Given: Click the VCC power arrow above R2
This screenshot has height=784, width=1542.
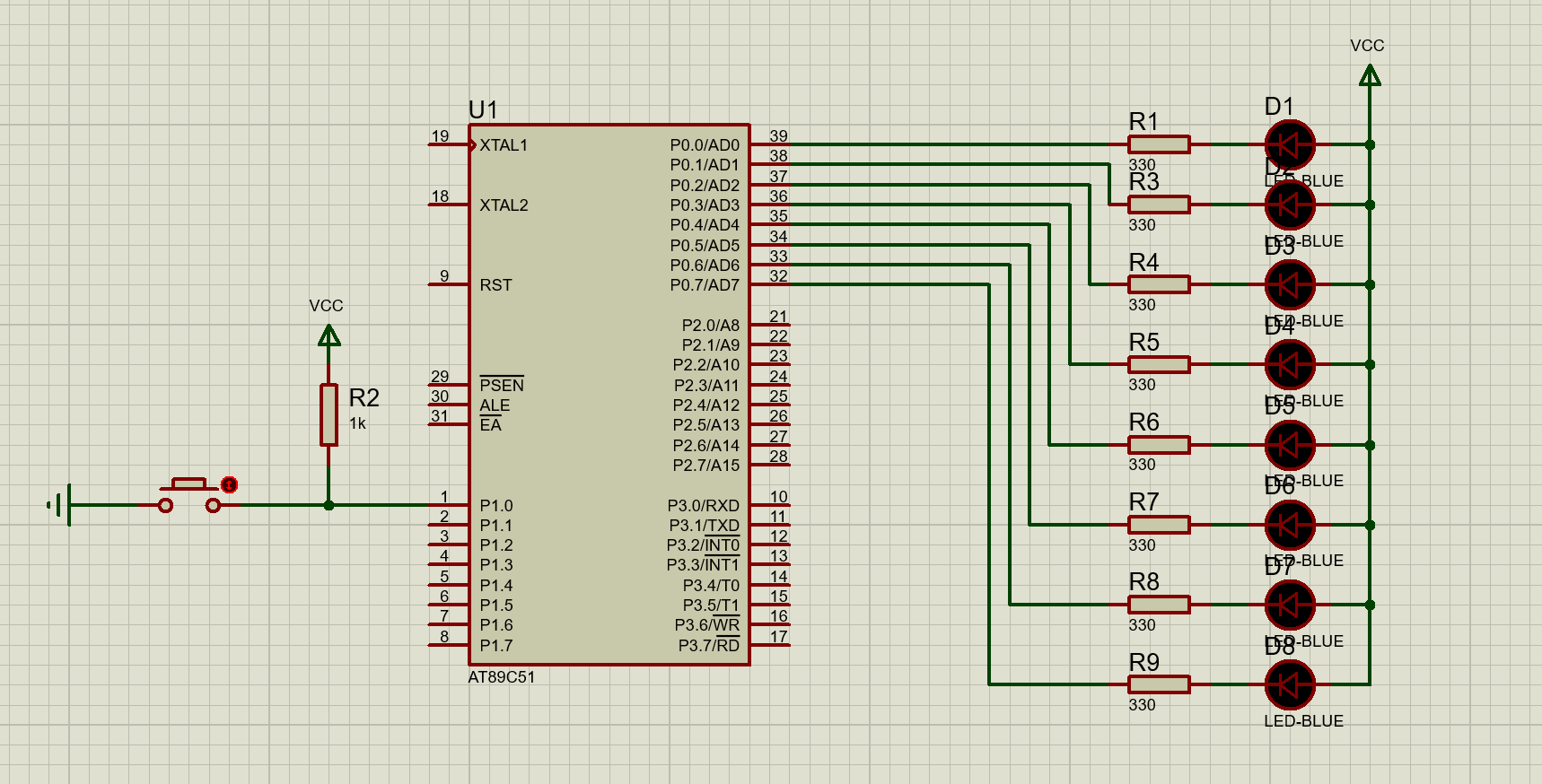Looking at the screenshot, I should click(329, 335).
